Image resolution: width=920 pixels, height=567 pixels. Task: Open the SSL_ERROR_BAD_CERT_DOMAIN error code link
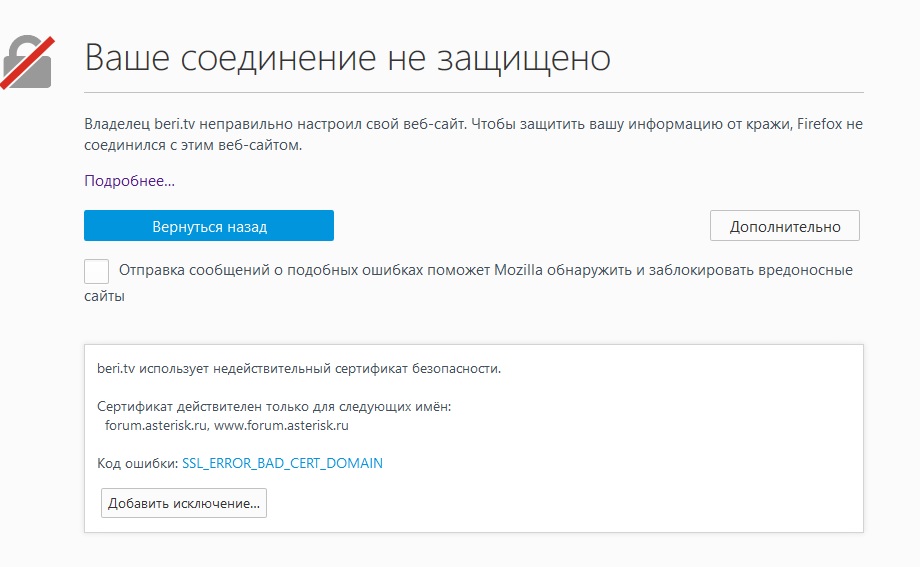coord(282,464)
